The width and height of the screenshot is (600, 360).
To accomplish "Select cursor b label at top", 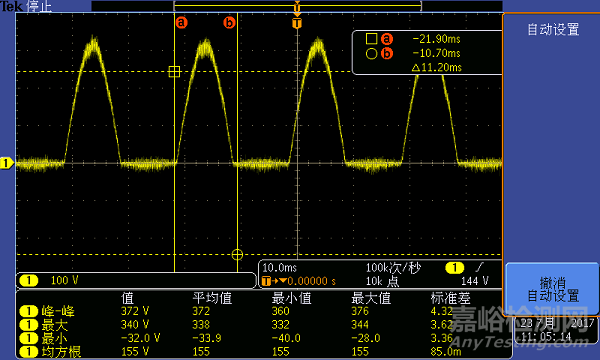I will (x=229, y=23).
